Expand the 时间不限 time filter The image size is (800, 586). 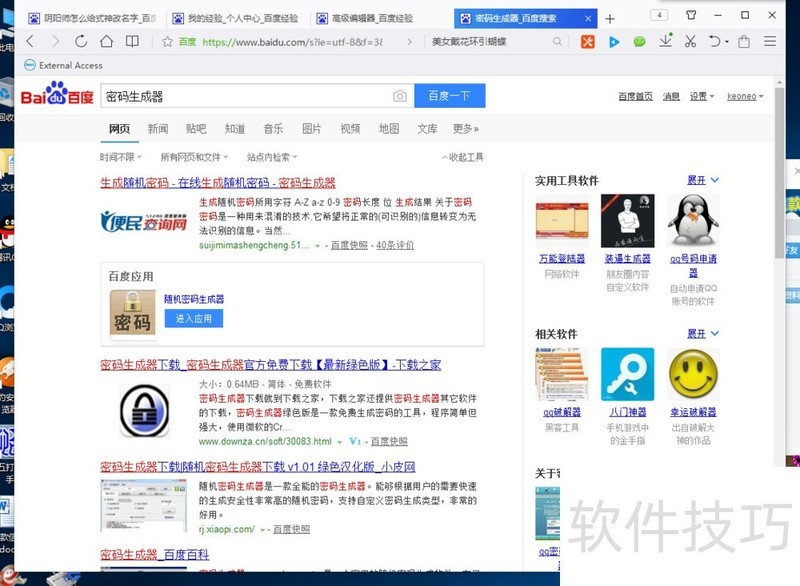pyautogui.click(x=120, y=157)
